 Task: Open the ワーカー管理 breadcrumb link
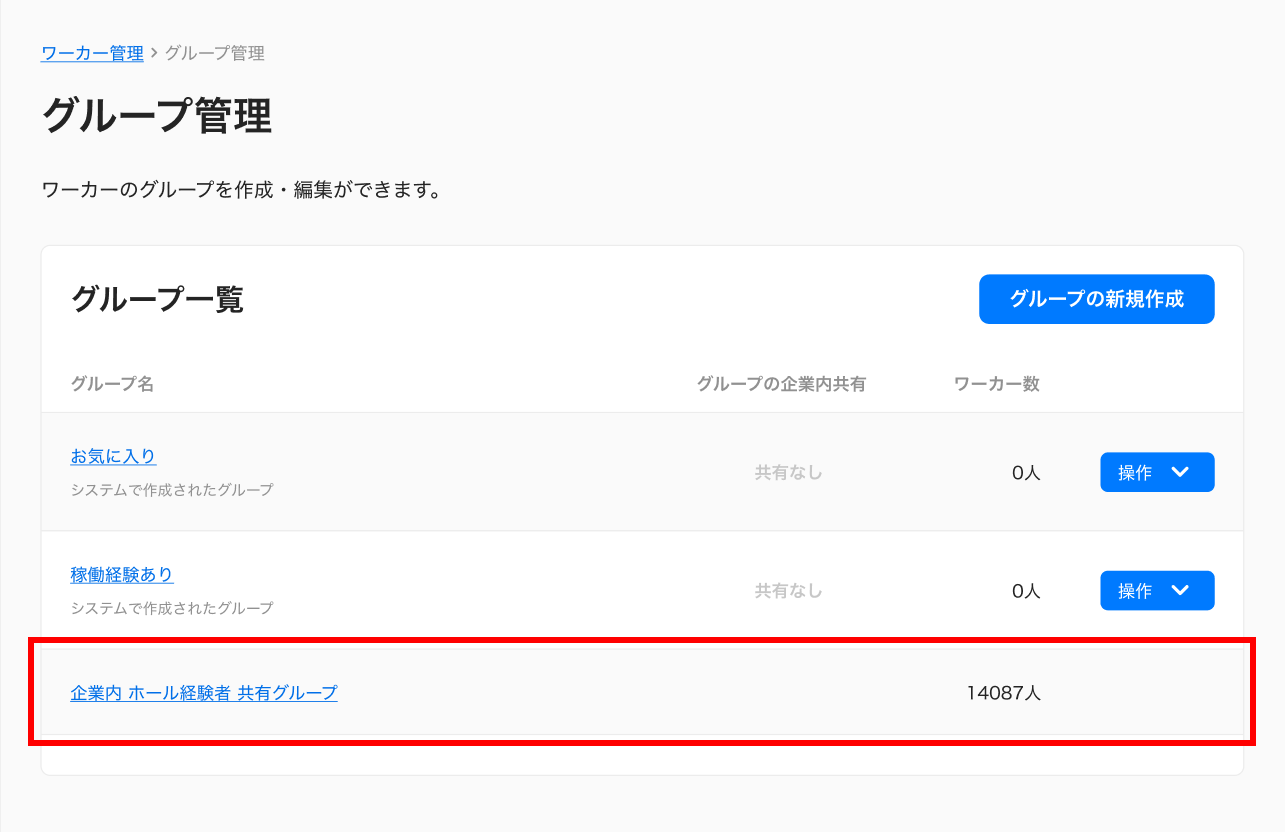[92, 53]
